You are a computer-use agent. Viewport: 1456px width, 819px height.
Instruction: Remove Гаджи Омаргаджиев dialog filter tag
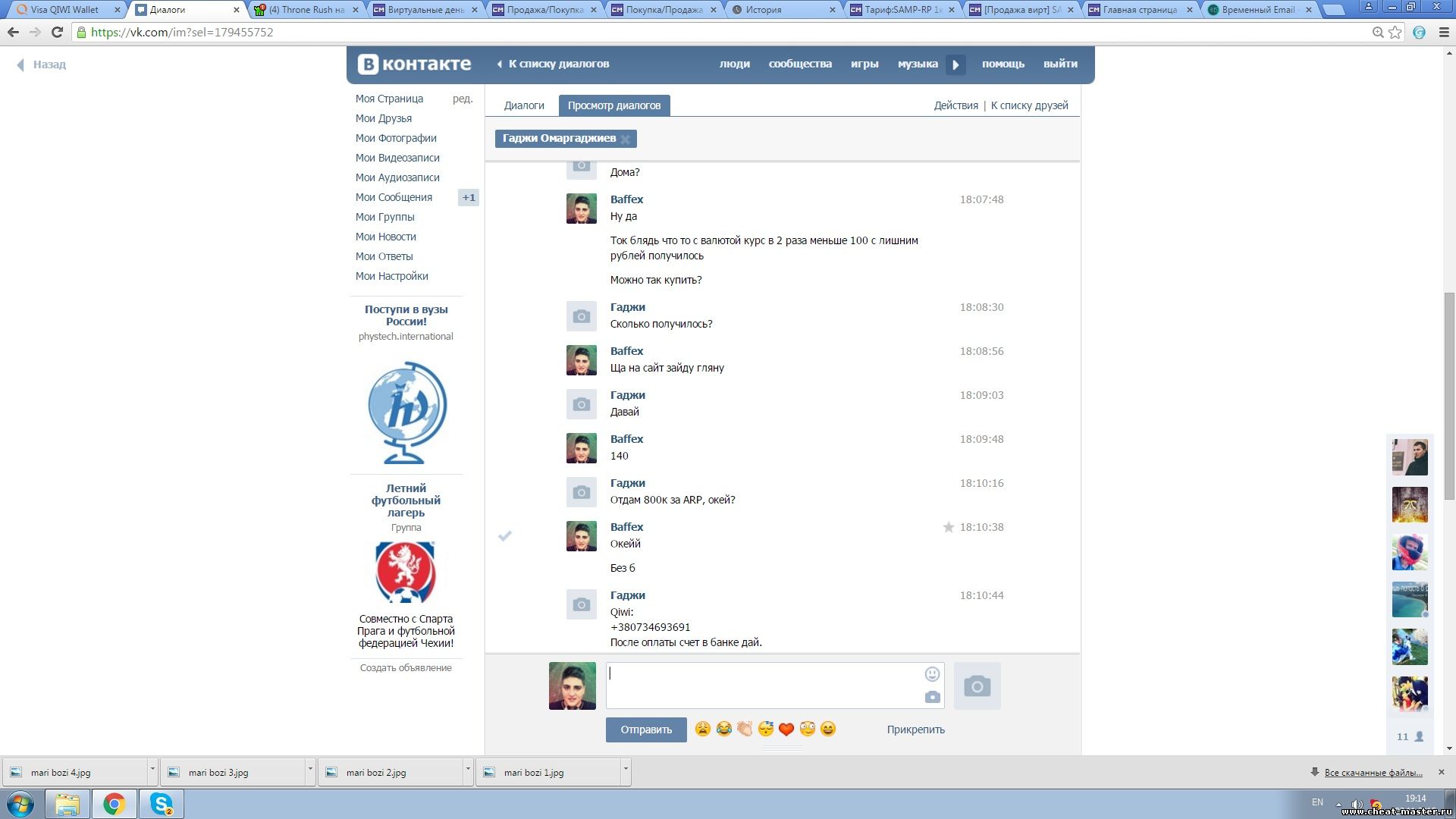(x=626, y=140)
